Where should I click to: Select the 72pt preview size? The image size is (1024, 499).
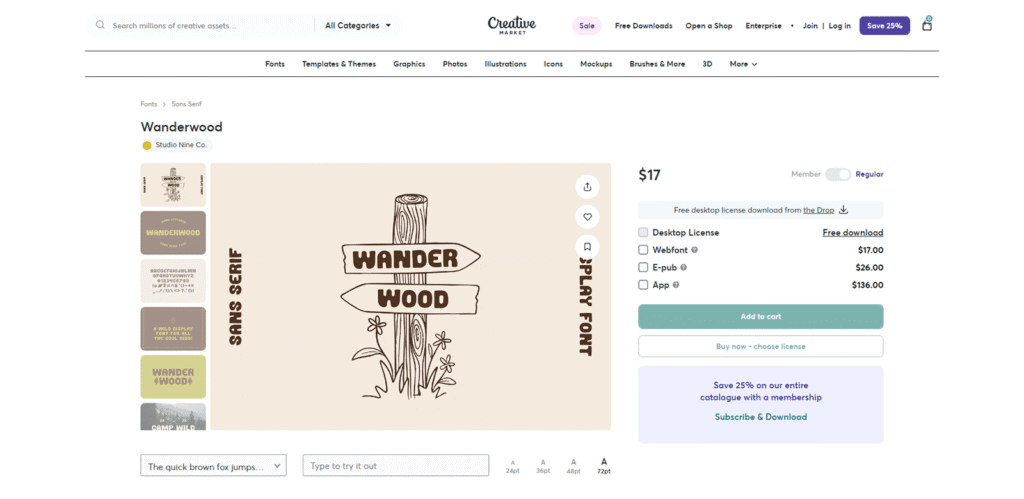tap(604, 465)
